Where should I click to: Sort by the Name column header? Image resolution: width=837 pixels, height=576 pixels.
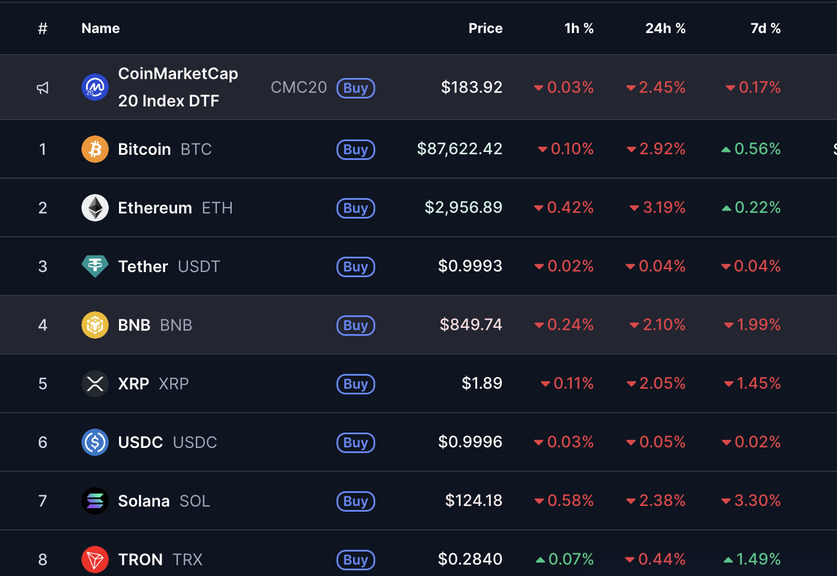click(100, 28)
